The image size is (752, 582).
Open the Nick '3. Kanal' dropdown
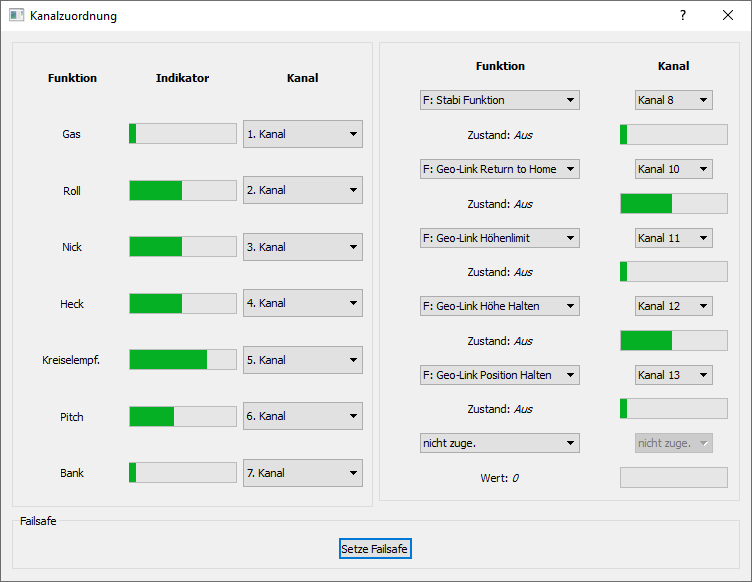[x=302, y=247]
